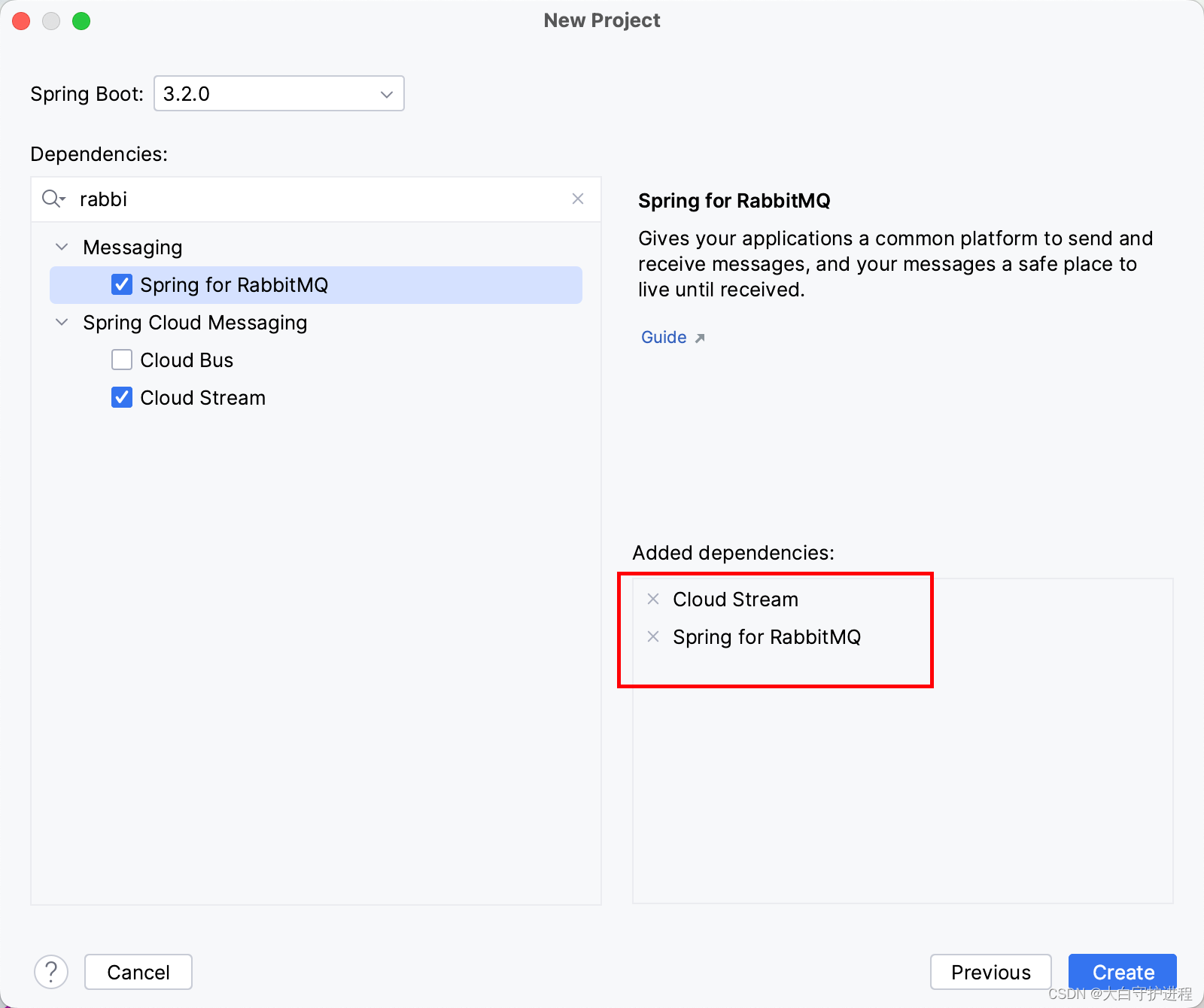Collapse the Spring Cloud Messaging category
Screen dimensions: 1204x1008
(x=62, y=322)
